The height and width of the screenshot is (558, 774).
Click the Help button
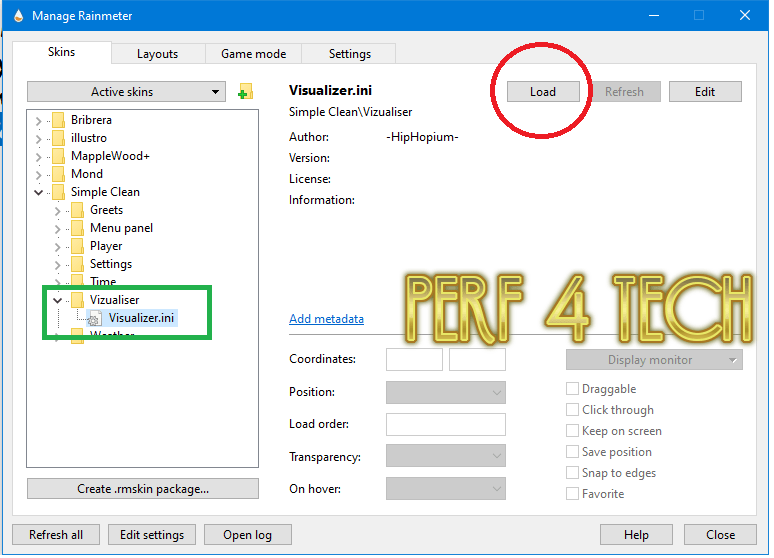[x=636, y=535]
